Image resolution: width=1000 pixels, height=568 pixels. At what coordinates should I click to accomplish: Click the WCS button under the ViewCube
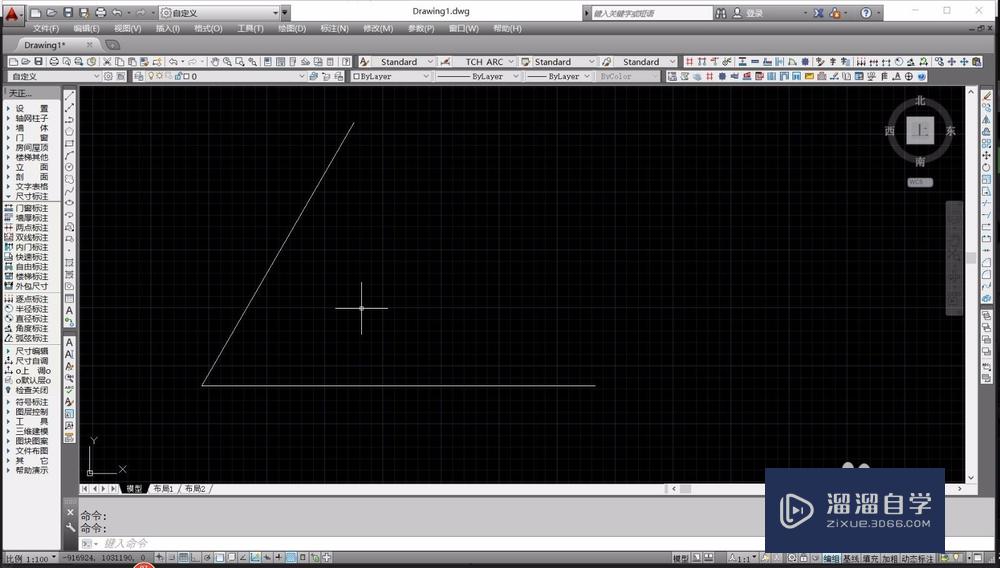click(919, 182)
